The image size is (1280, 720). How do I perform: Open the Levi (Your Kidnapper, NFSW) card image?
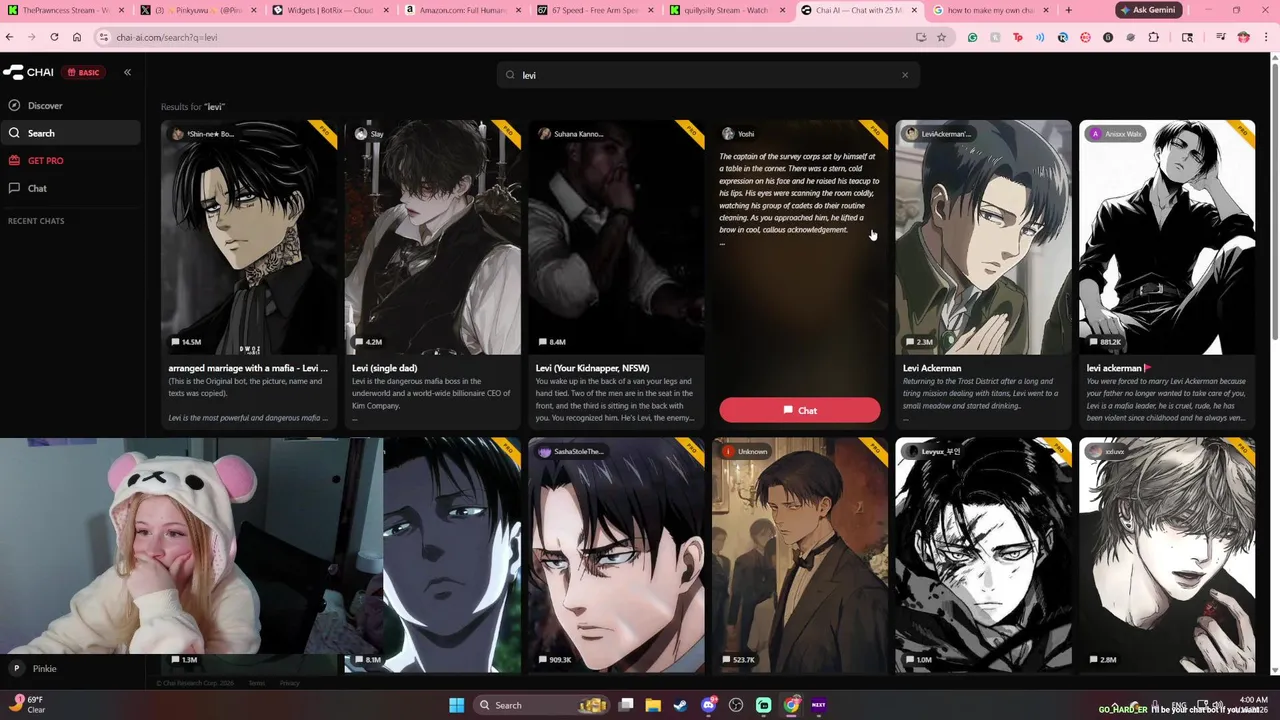(616, 238)
